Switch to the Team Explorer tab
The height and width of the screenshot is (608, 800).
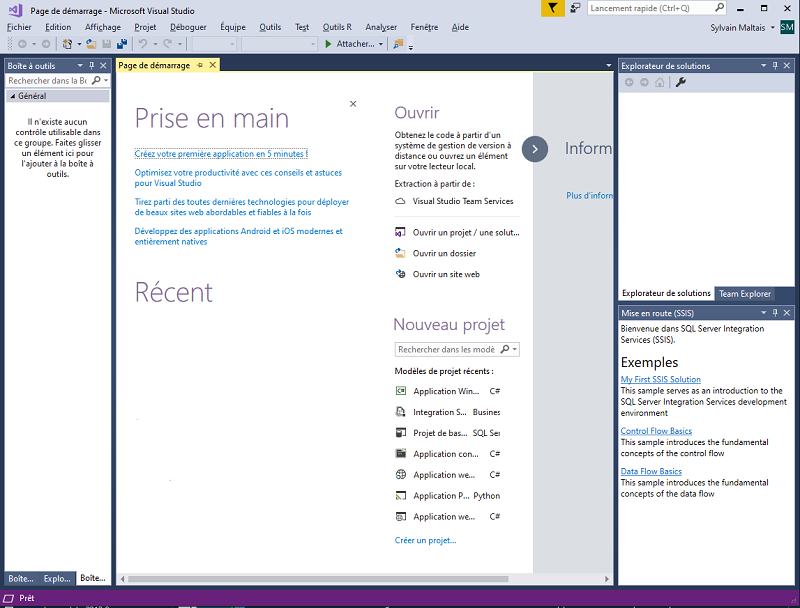(745, 293)
